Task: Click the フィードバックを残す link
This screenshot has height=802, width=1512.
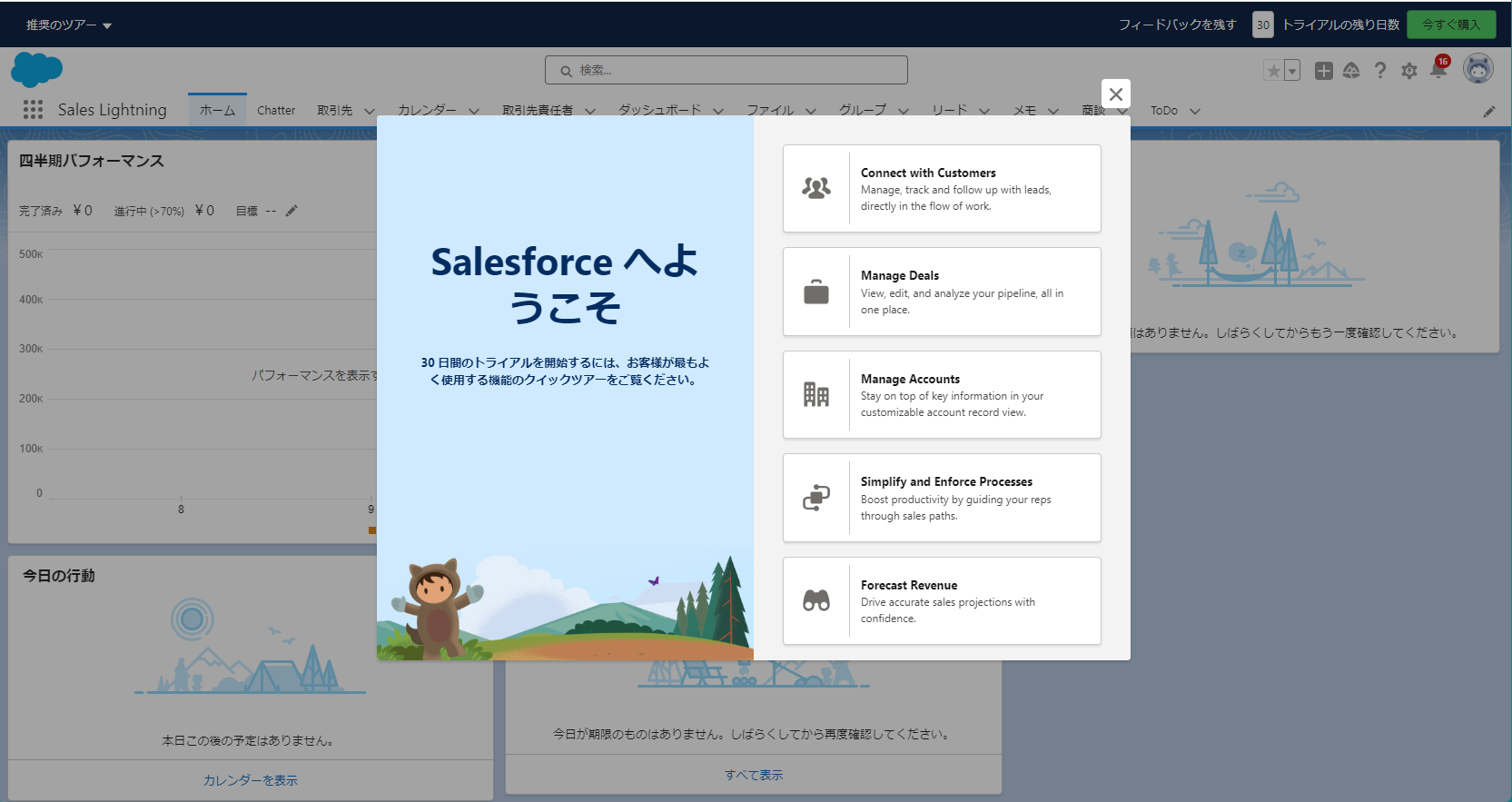Action: 1177,25
